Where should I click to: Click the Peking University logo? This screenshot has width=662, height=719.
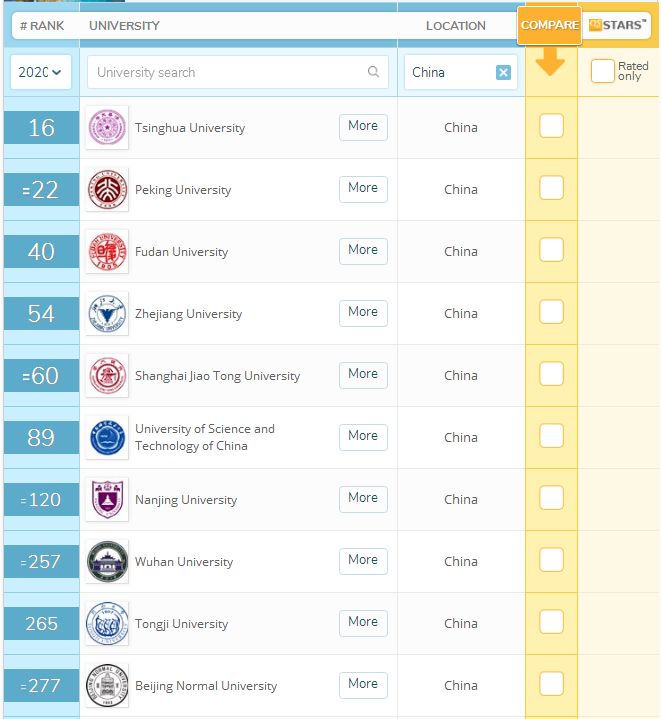coord(107,189)
